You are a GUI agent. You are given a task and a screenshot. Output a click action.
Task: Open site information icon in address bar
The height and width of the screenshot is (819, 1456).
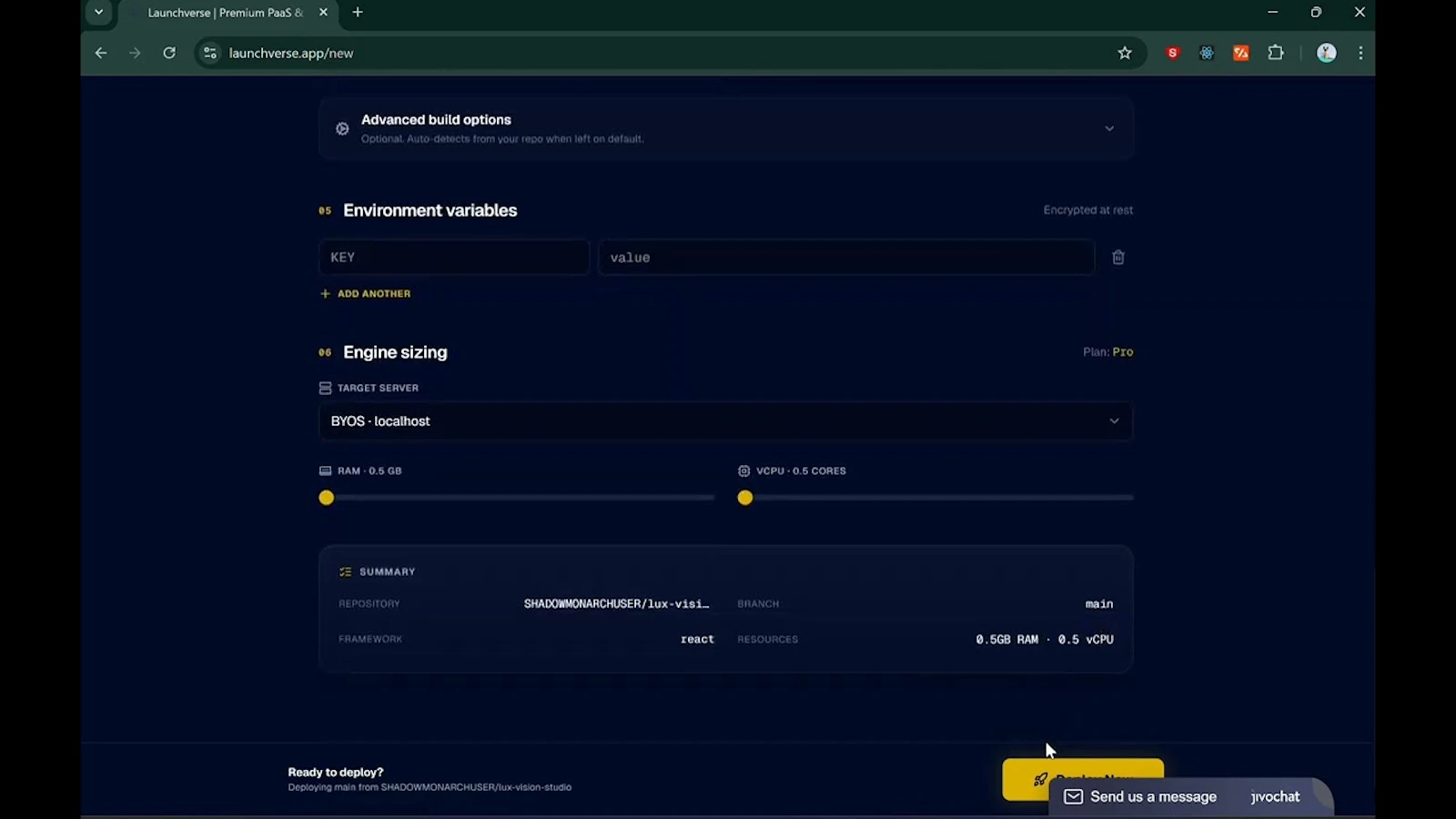point(210,53)
